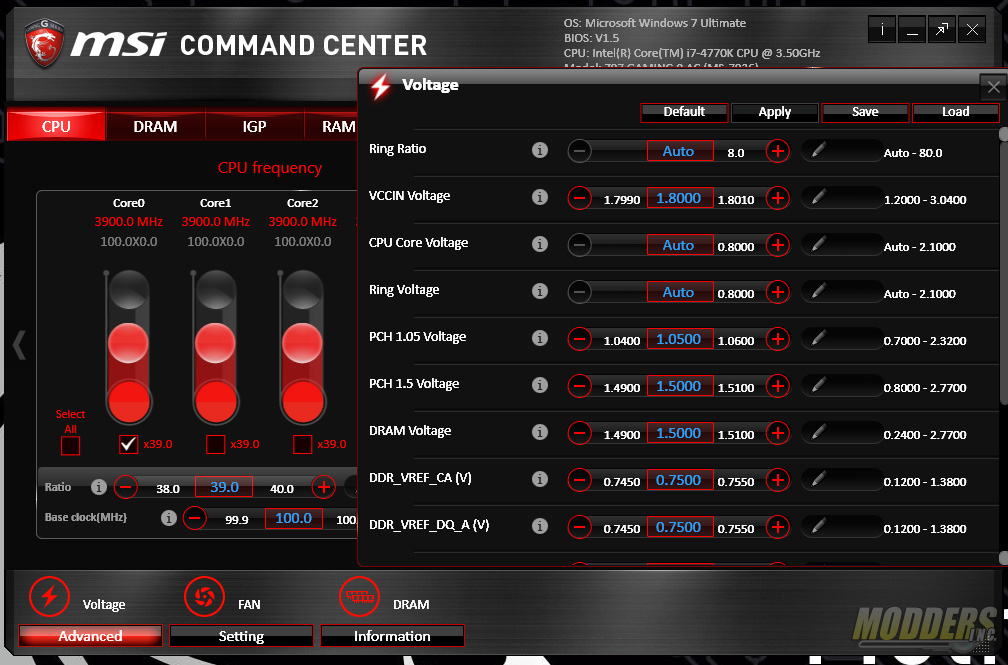Open the Information section
Image resolution: width=1008 pixels, height=665 pixels.
[x=392, y=635]
